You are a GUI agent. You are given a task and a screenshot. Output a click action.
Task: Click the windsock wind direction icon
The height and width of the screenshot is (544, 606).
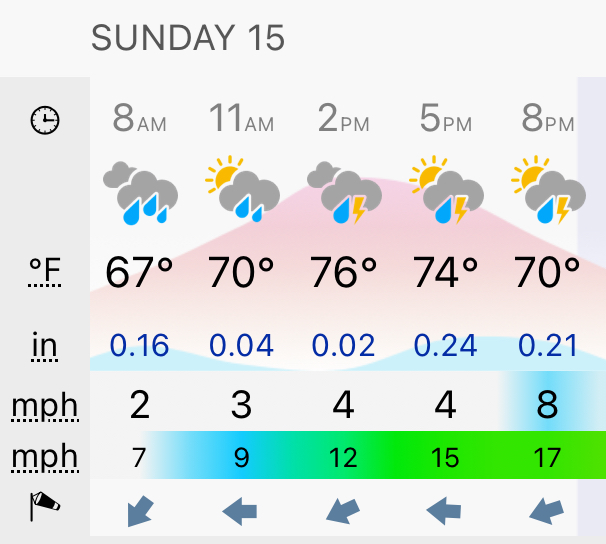[45, 506]
